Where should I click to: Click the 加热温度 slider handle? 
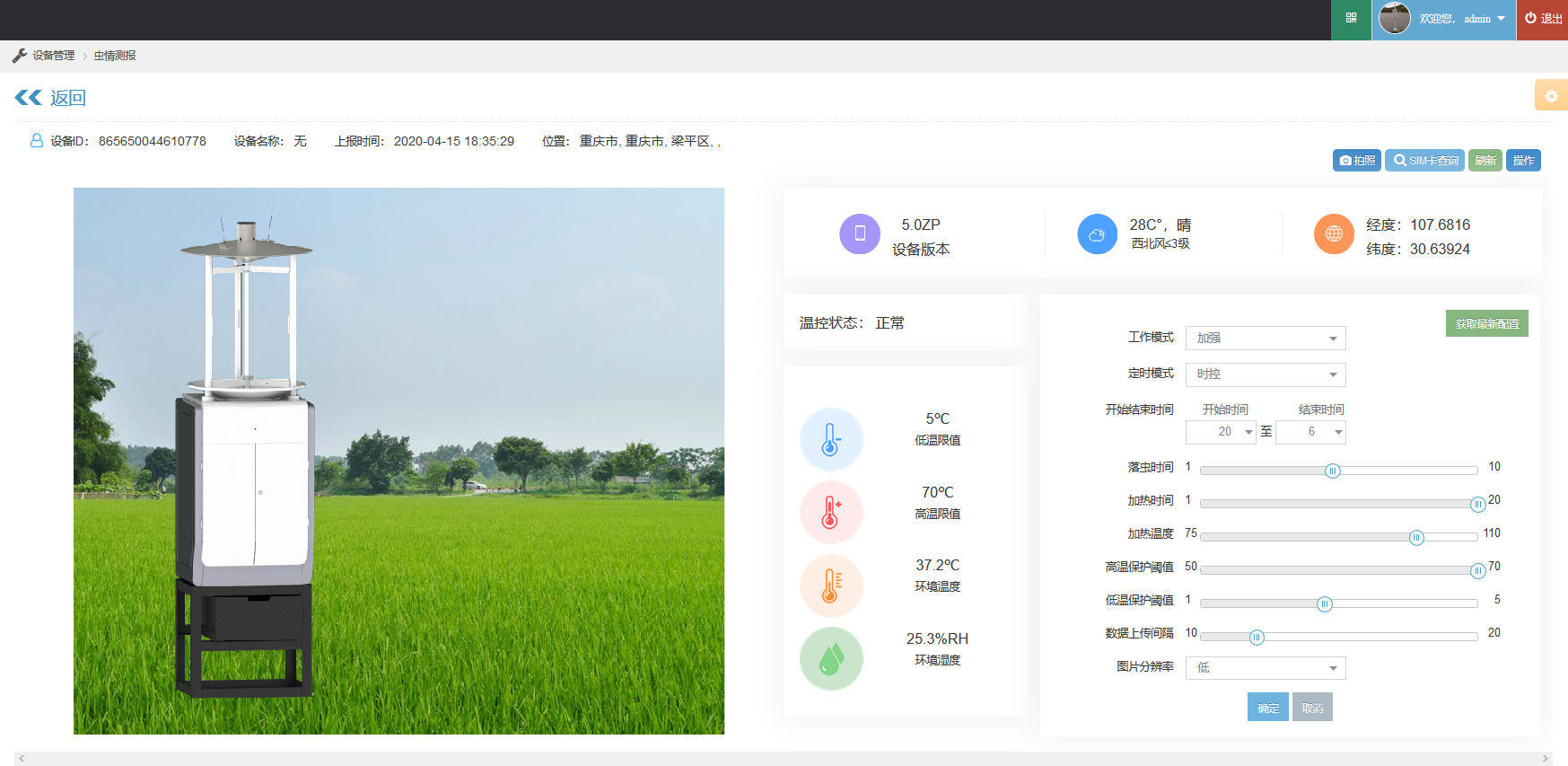pos(1416,538)
